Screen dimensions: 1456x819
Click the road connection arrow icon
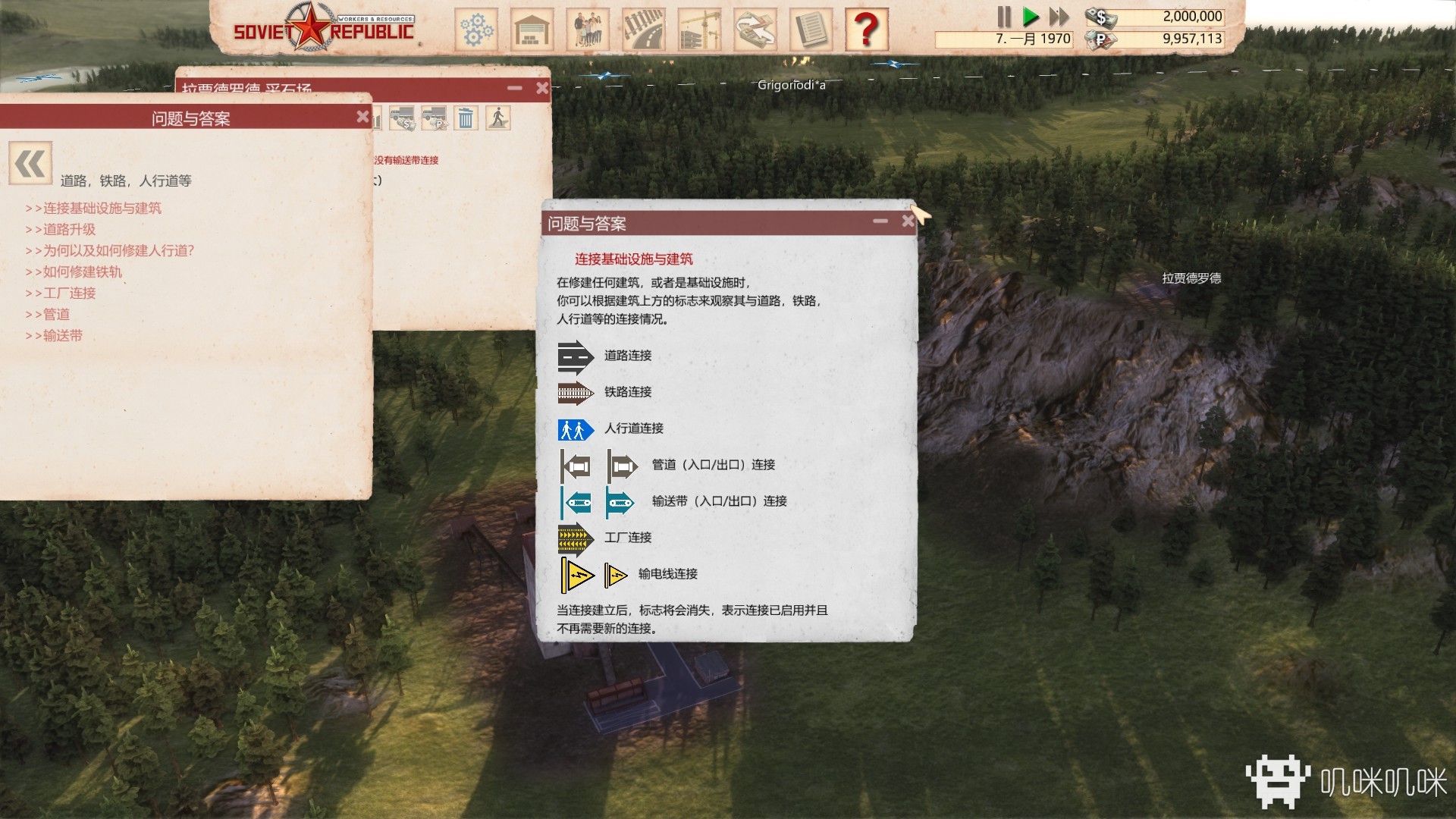point(576,356)
